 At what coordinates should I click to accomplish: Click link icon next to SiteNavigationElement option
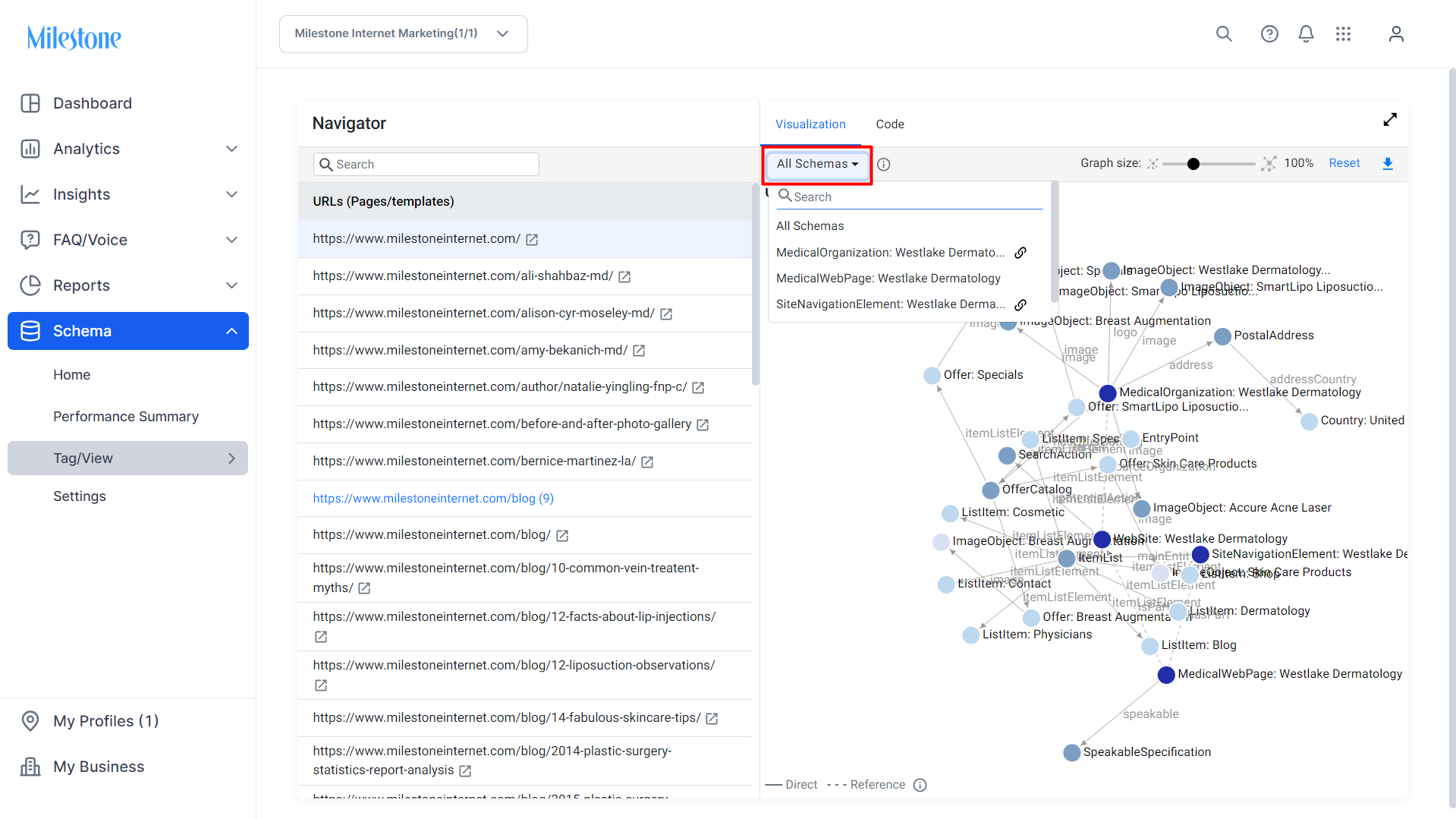[1020, 305]
